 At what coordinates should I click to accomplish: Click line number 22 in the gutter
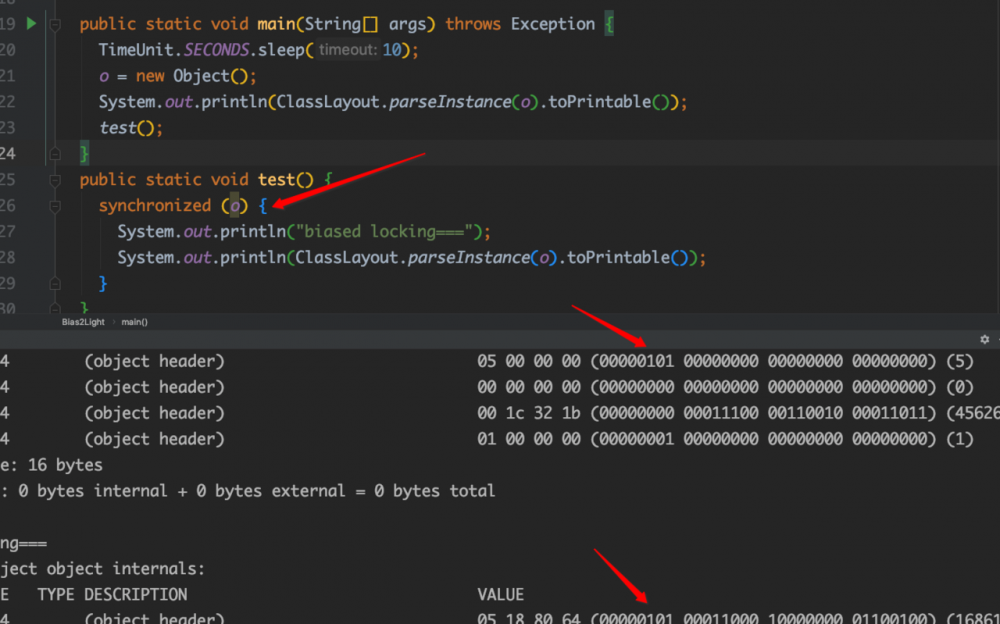(x=8, y=102)
